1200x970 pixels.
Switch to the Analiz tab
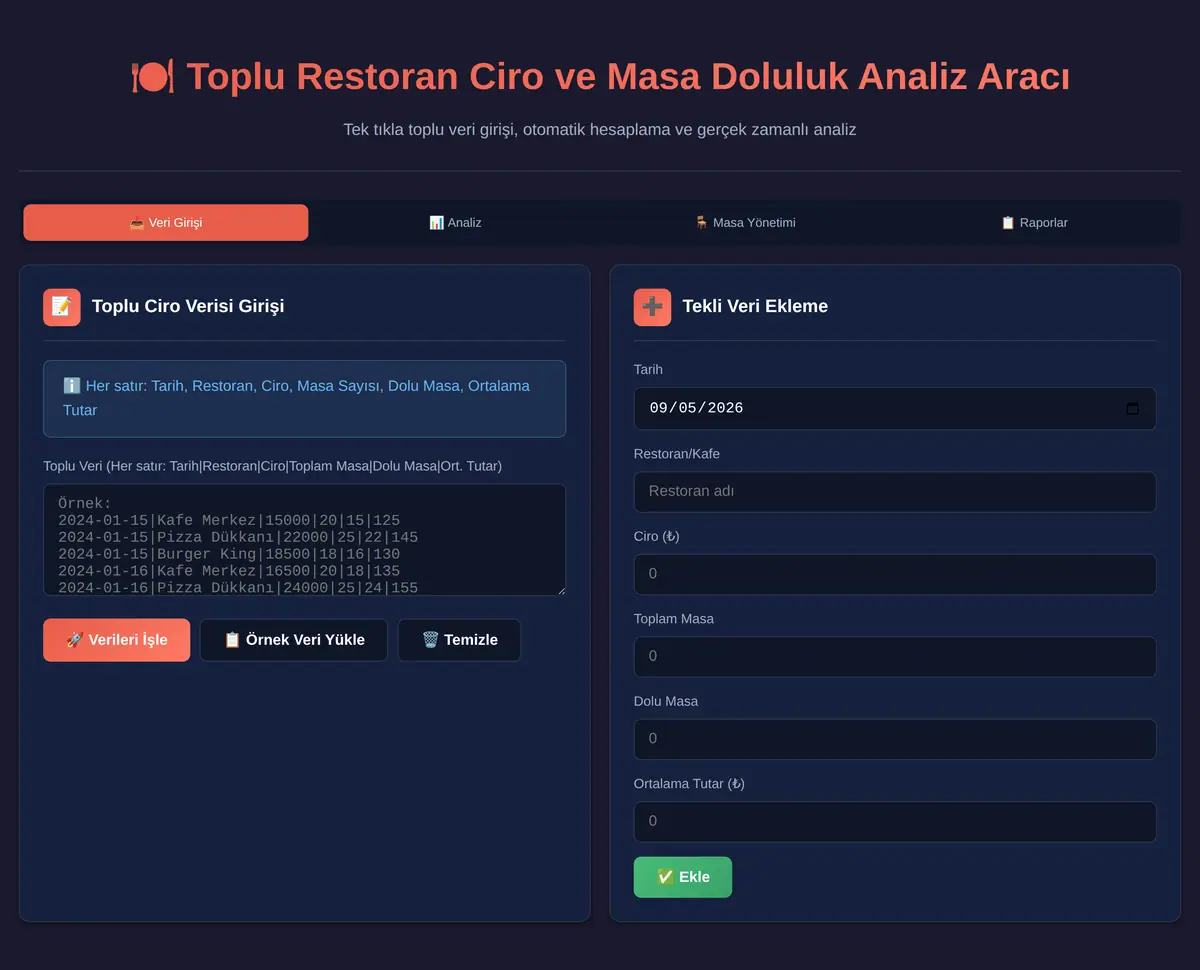coord(455,222)
